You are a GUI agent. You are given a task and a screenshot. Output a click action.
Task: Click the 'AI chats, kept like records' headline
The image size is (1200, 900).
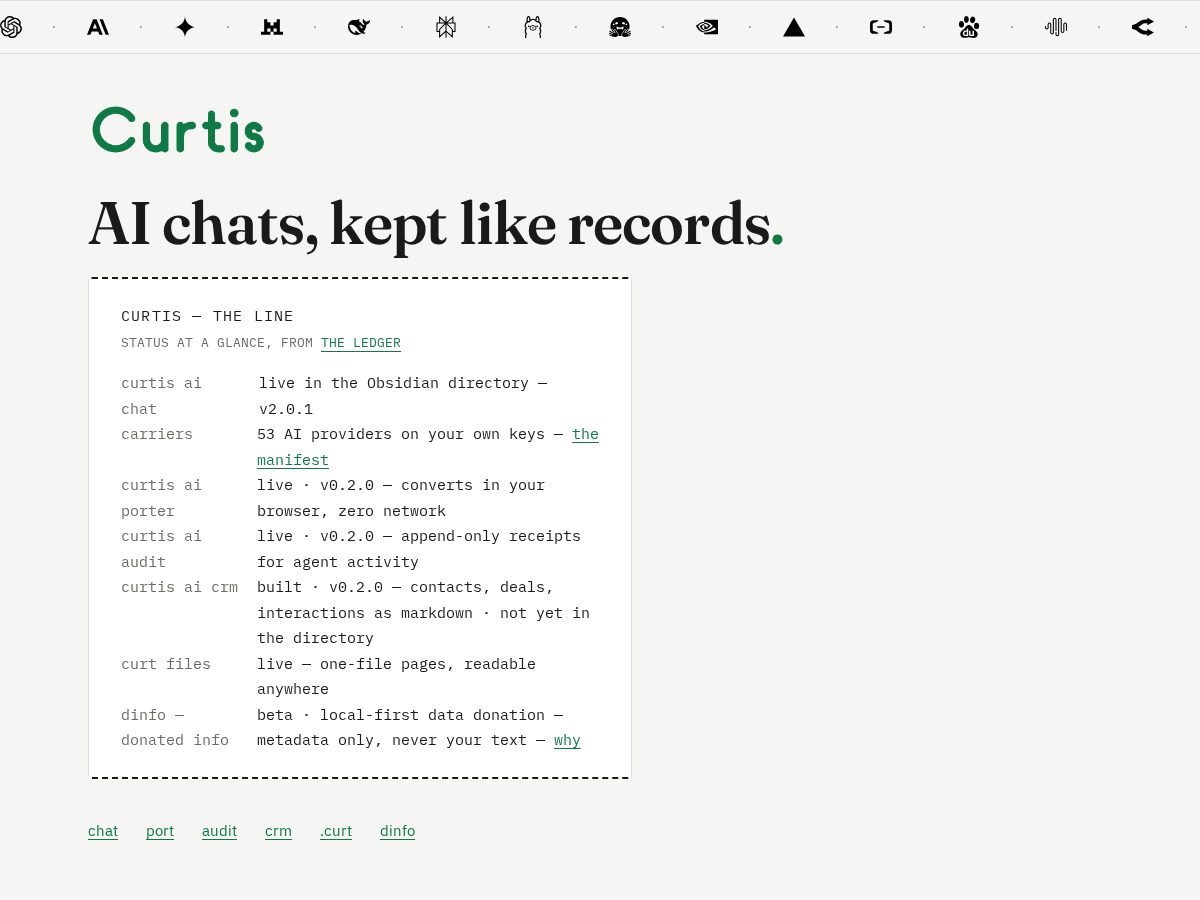pos(436,224)
